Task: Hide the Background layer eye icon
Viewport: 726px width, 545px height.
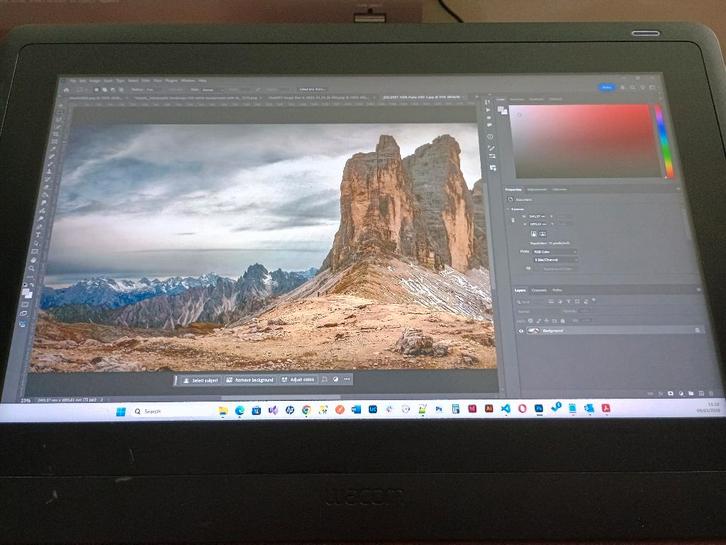Action: click(520, 331)
